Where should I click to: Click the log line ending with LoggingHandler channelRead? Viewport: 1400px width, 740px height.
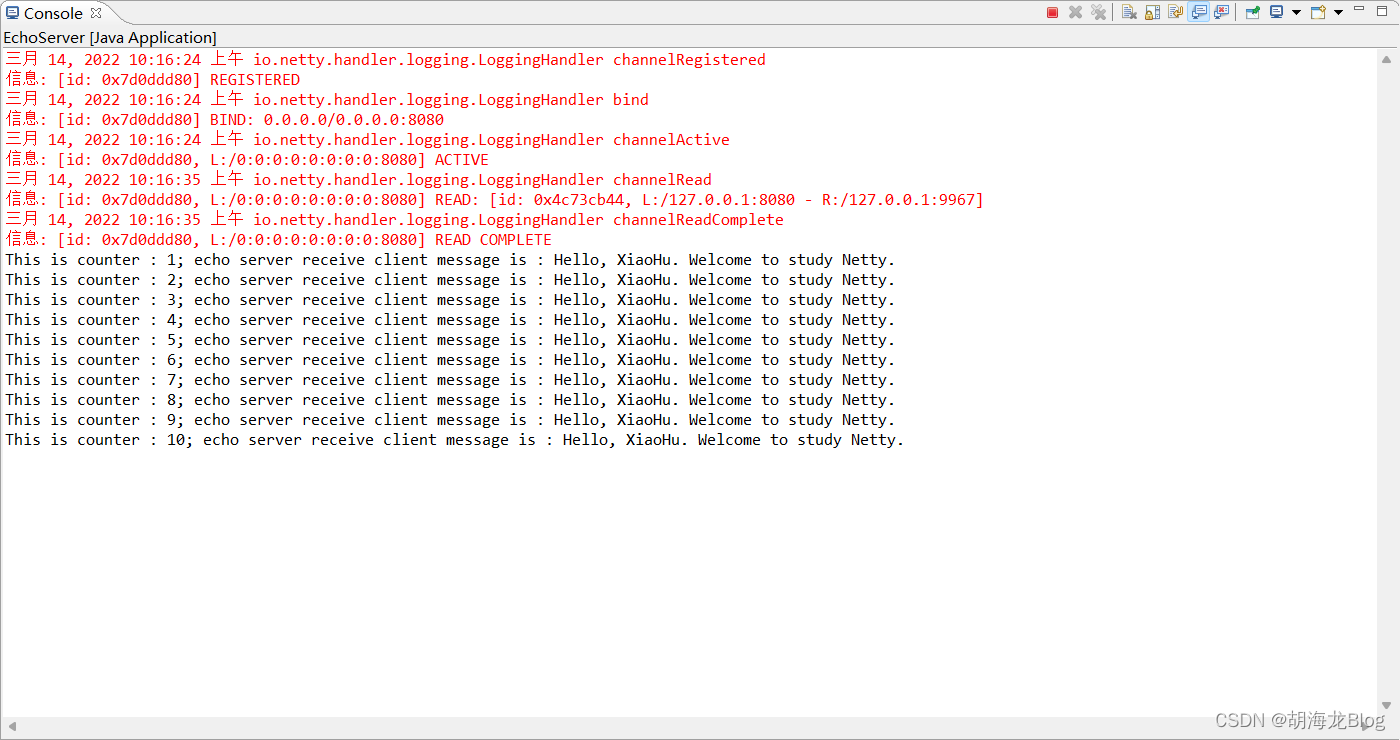[x=359, y=180]
